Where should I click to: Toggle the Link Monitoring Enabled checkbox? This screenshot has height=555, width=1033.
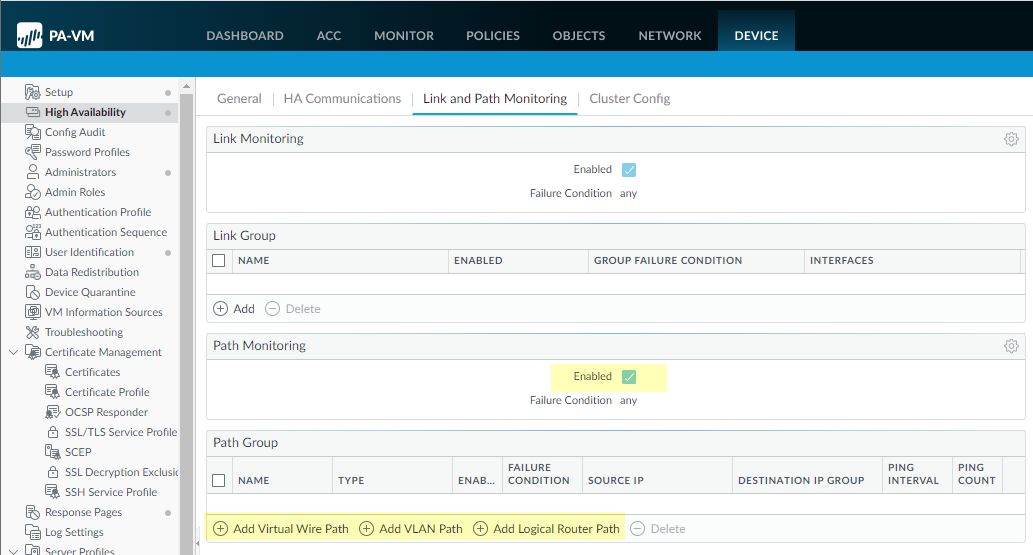pyautogui.click(x=629, y=170)
